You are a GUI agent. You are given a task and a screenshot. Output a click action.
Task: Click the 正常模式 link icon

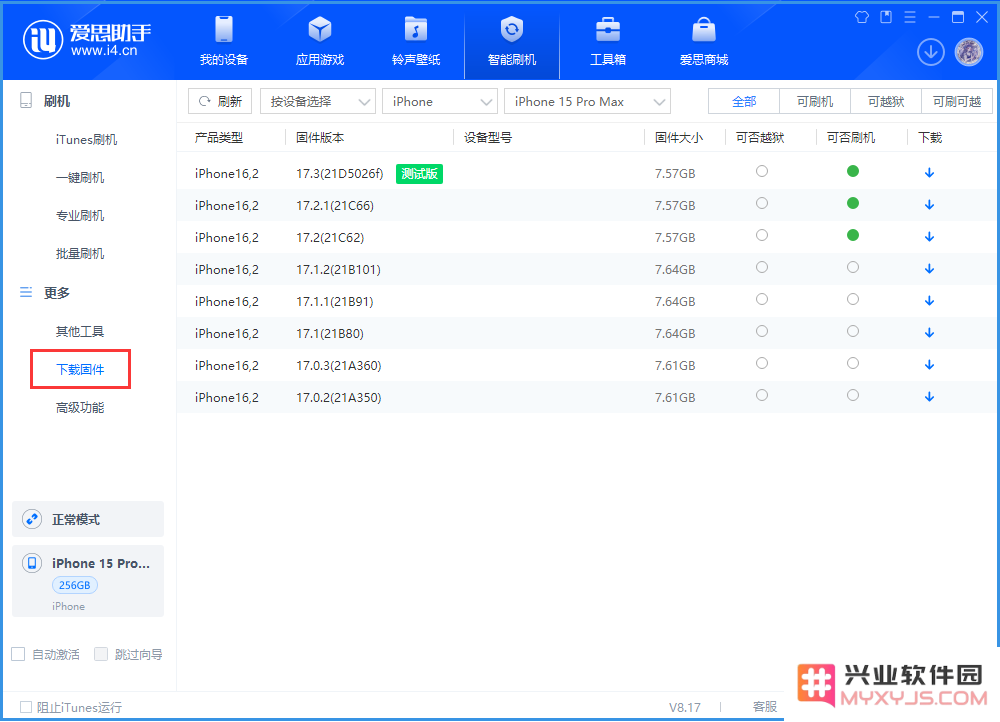coord(32,519)
